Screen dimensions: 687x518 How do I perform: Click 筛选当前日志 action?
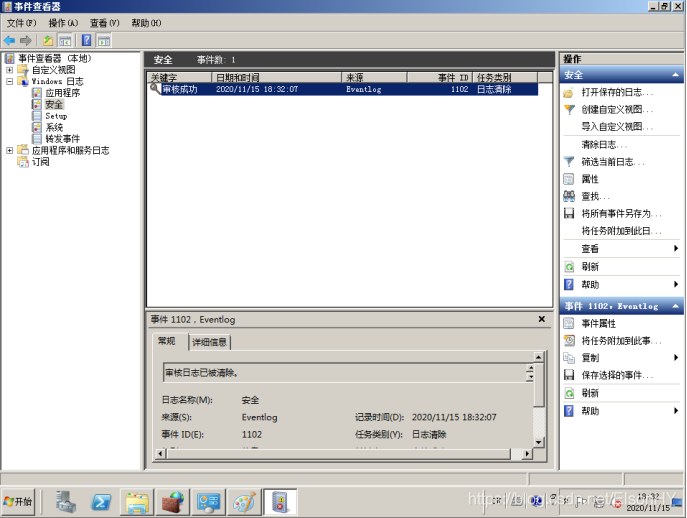click(613, 162)
